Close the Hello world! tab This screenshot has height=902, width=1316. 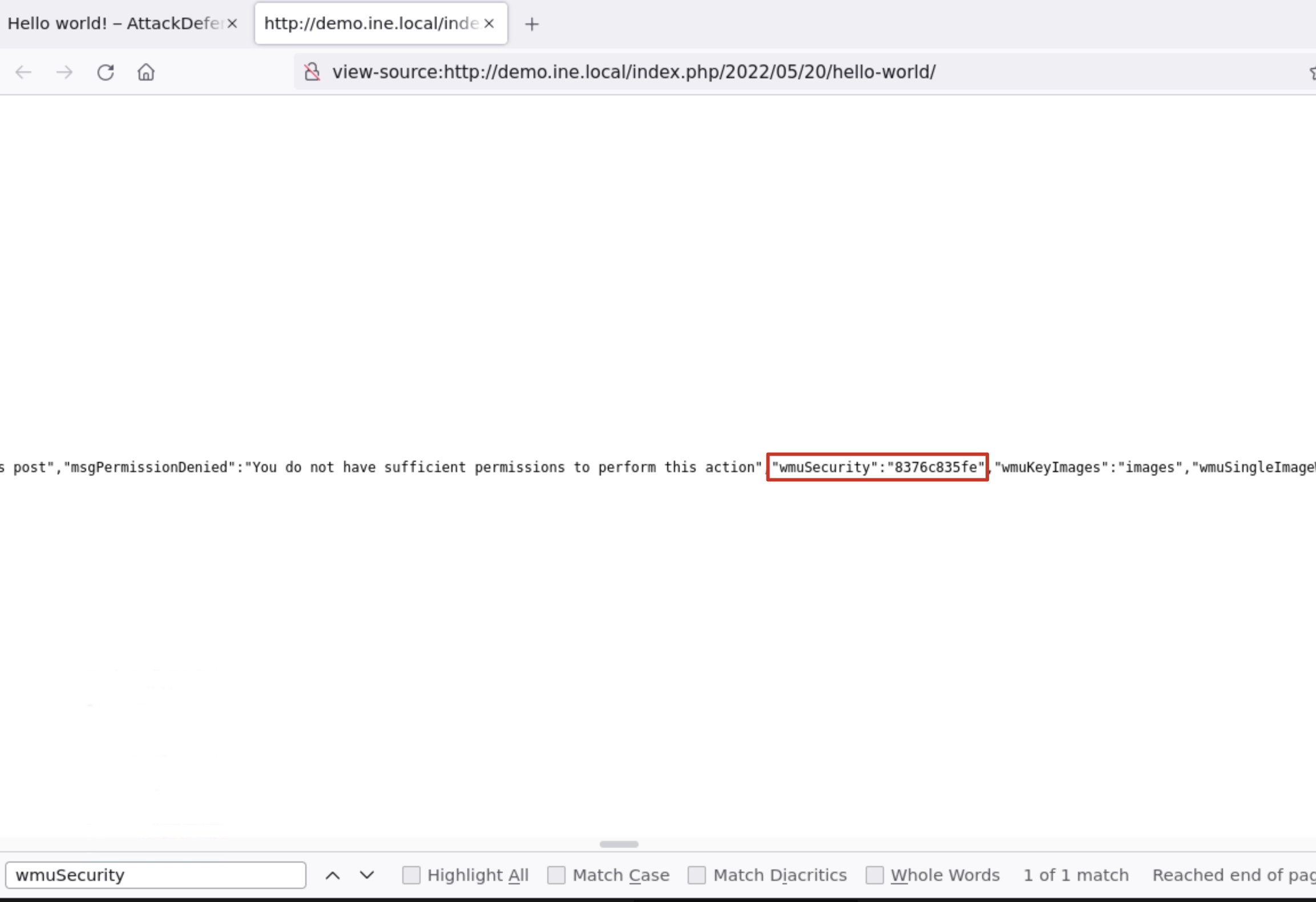tap(231, 23)
